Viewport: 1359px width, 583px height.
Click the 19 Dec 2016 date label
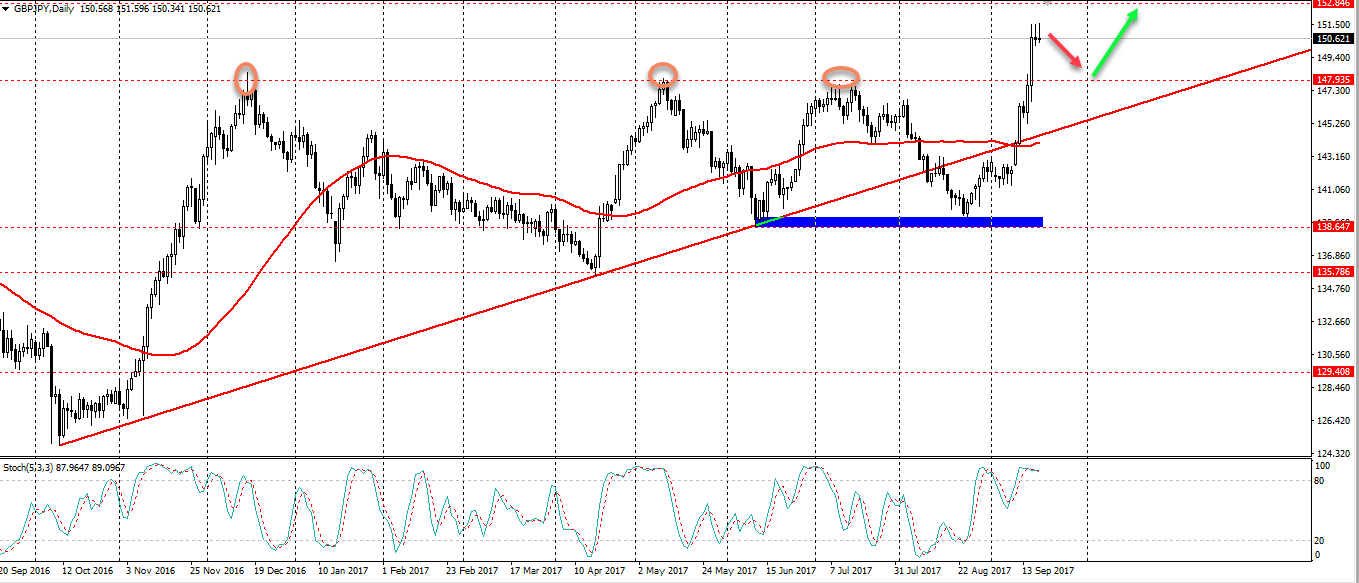(x=279, y=570)
